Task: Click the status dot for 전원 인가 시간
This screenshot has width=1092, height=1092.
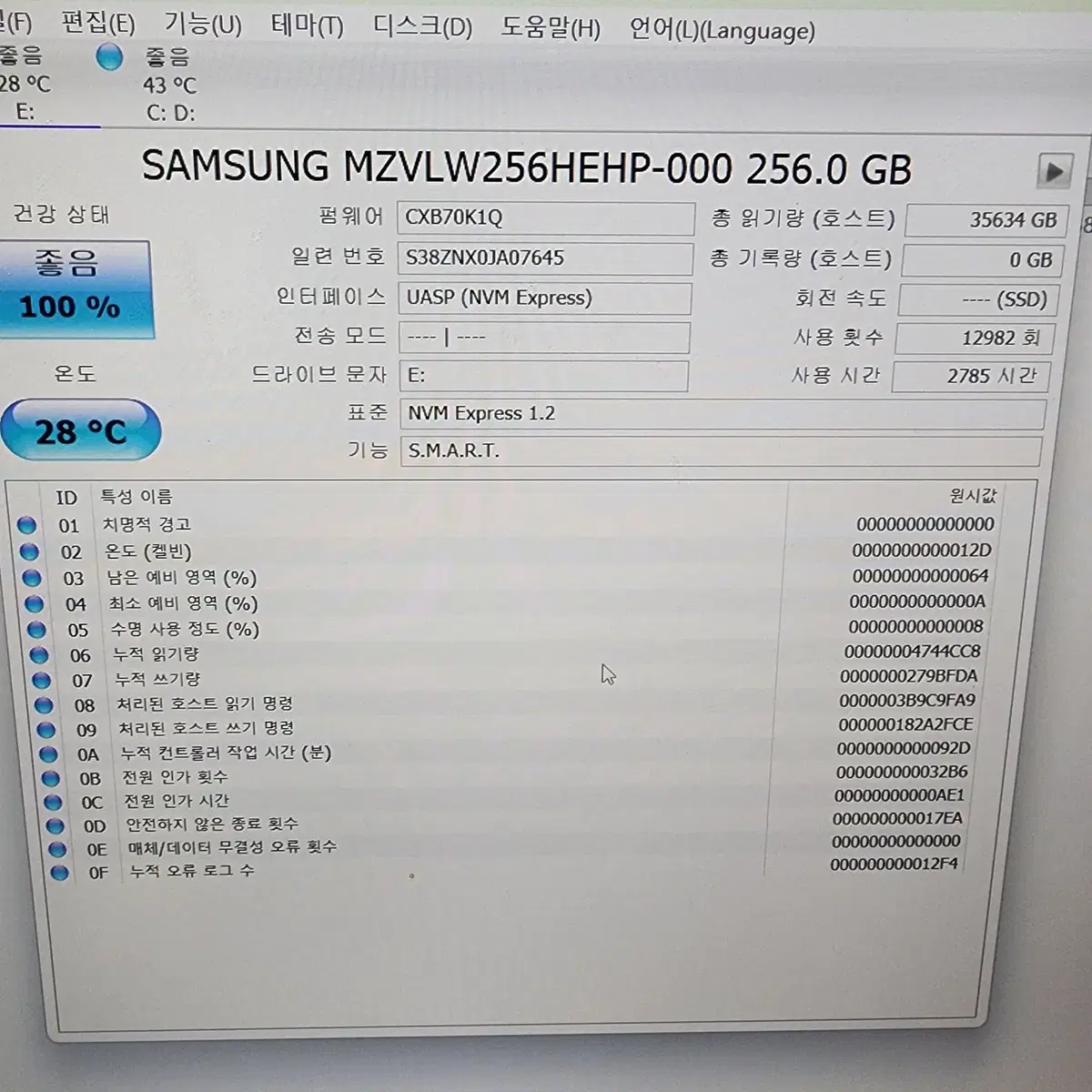Action: tap(53, 803)
